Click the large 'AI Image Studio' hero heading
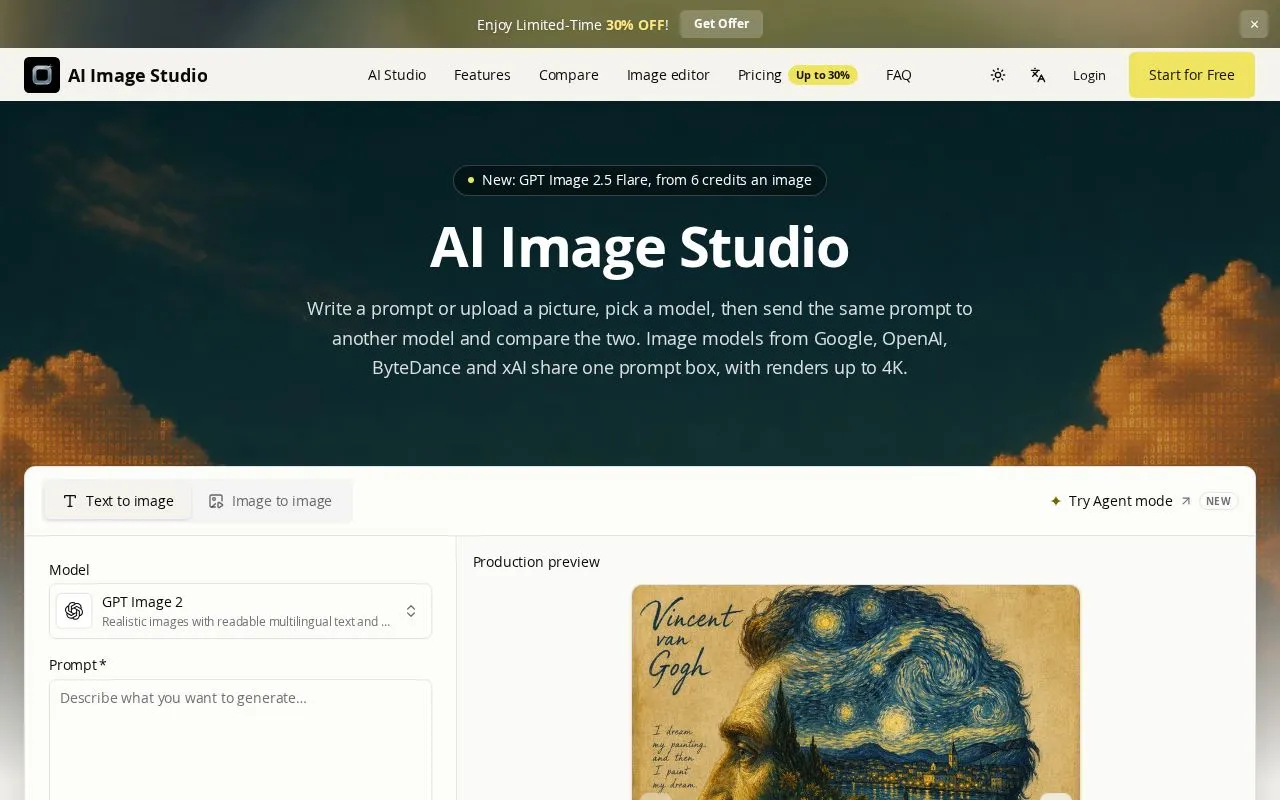The height and width of the screenshot is (800, 1280). pyautogui.click(x=640, y=247)
